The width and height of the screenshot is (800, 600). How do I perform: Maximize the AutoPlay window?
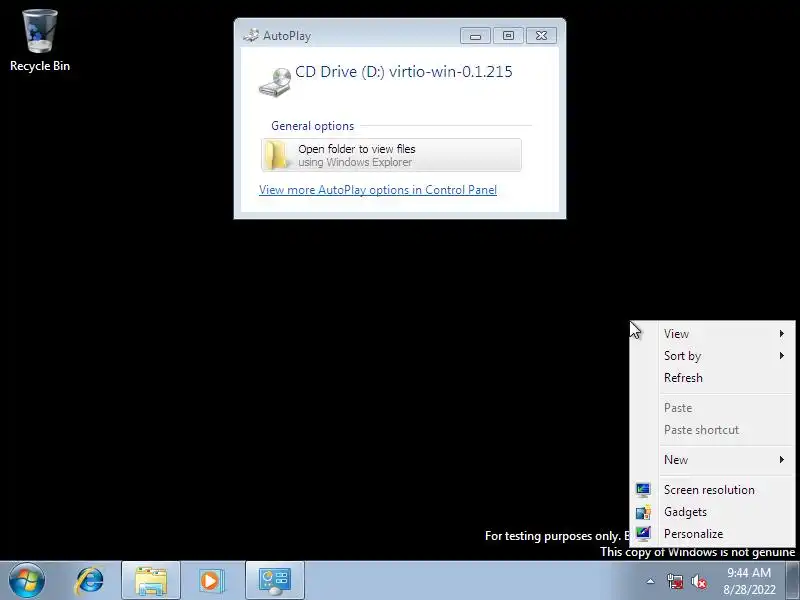(x=508, y=36)
